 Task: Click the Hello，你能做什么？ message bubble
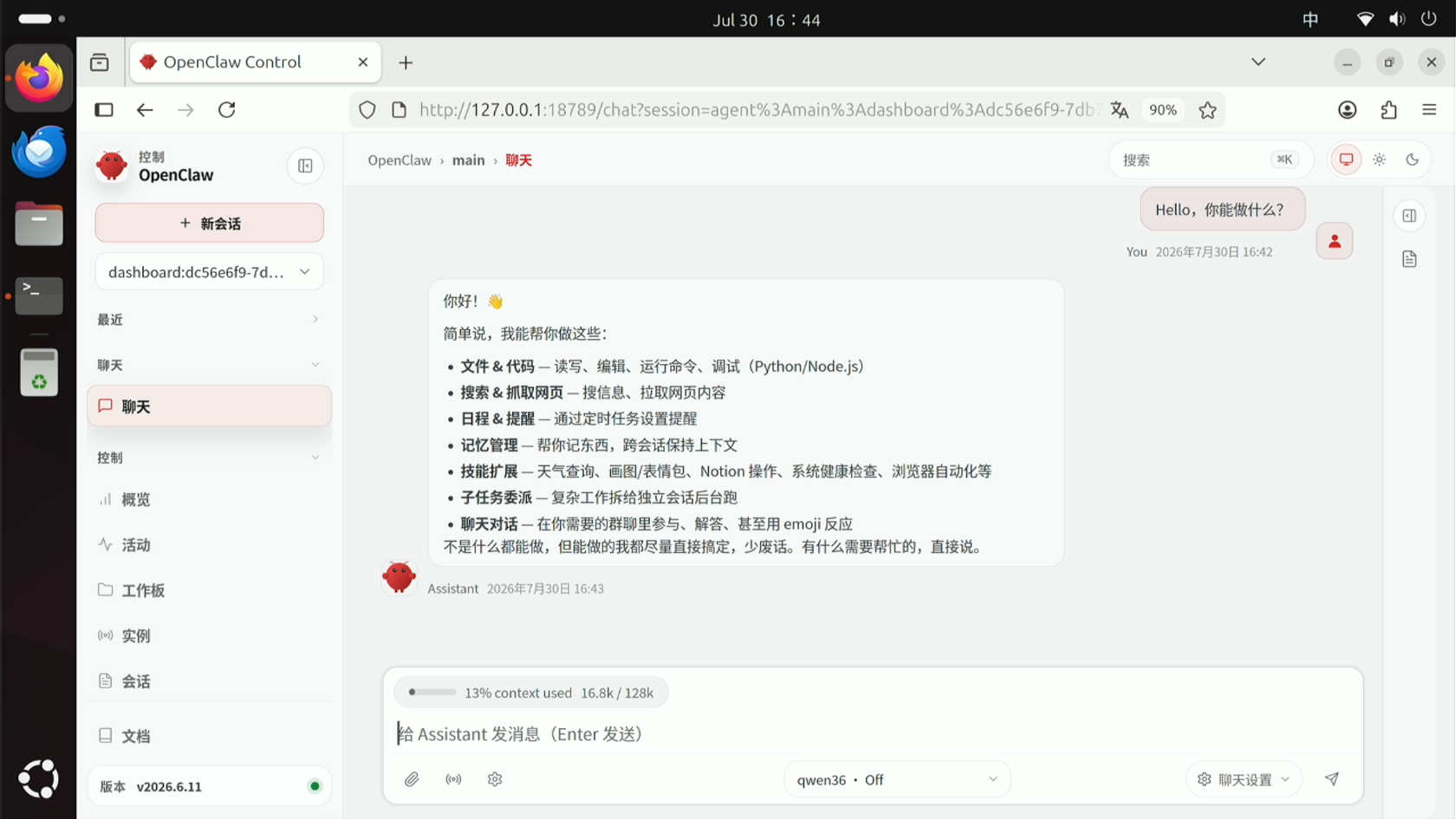click(x=1222, y=210)
